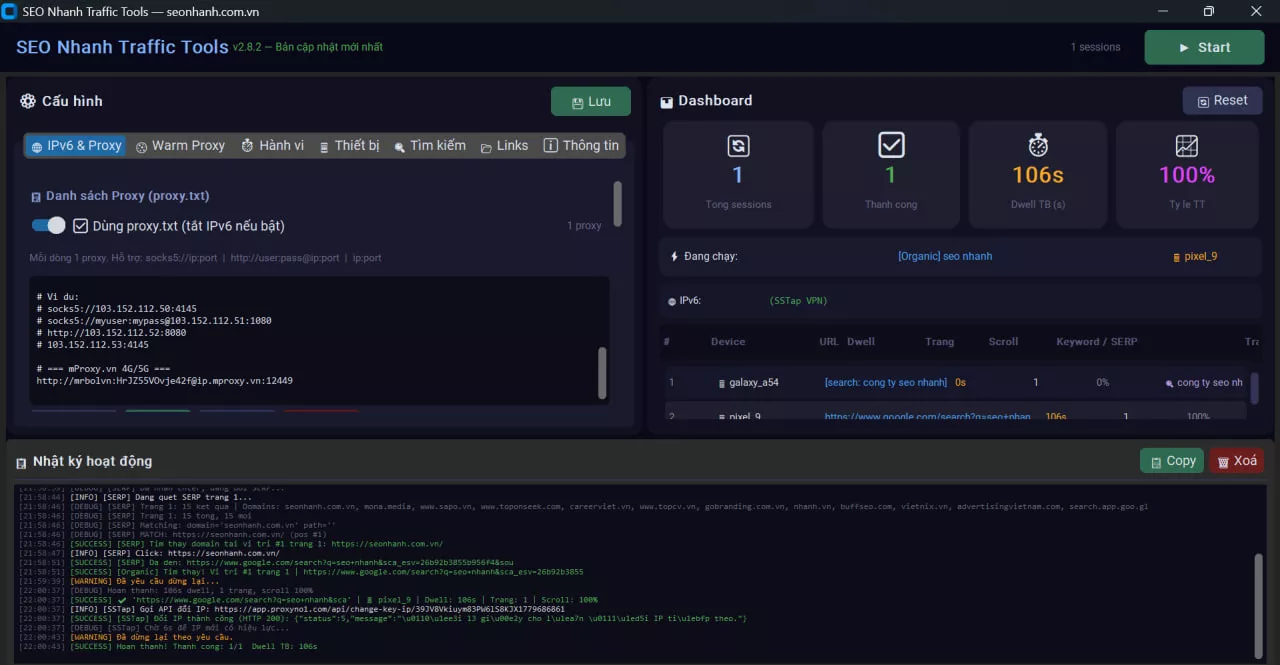This screenshot has height=665, width=1280.
Task: Click the checkmark icon above Thanh cong
Action: [x=891, y=146]
